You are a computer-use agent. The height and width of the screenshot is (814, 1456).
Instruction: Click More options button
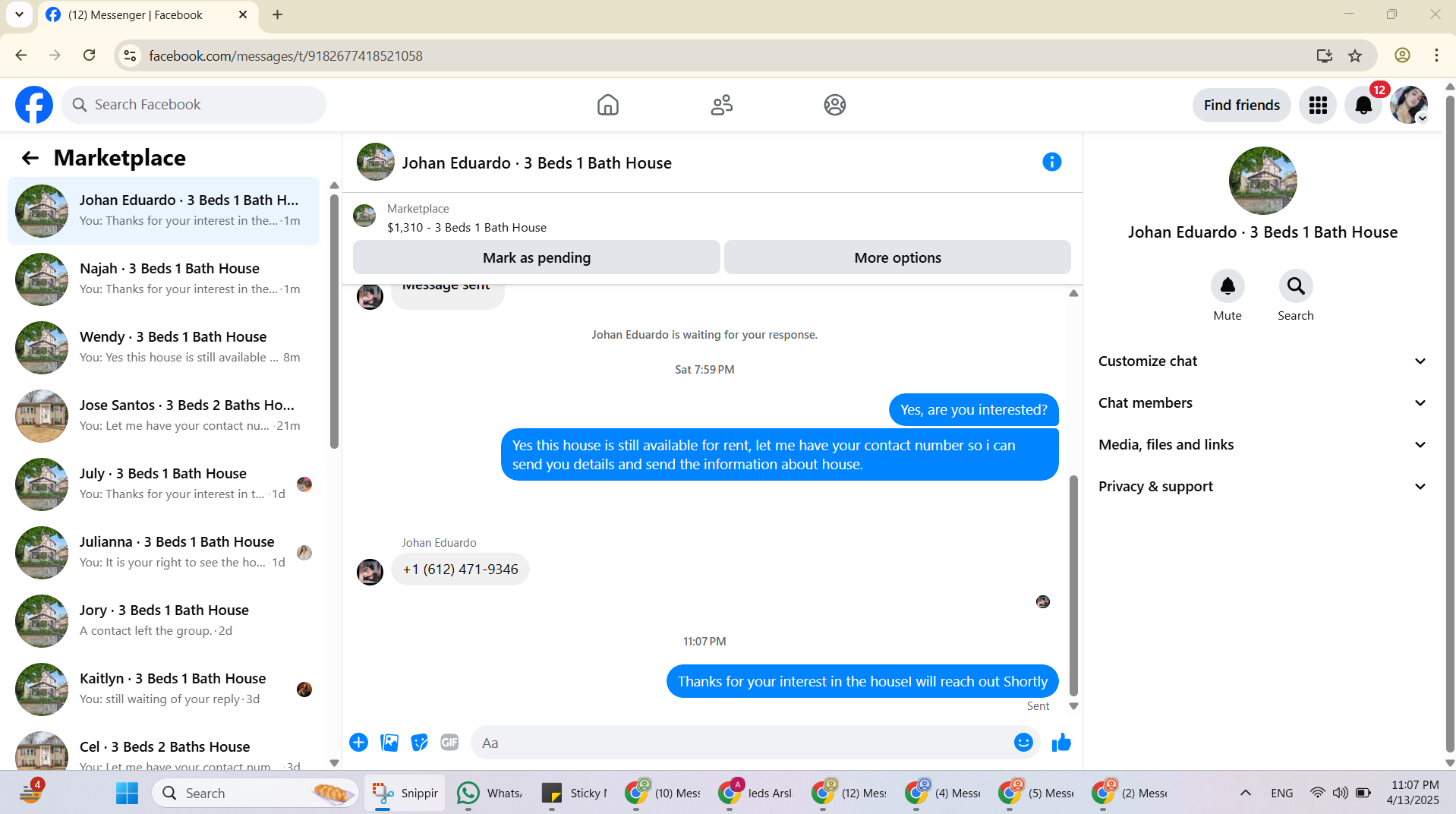[x=897, y=257]
